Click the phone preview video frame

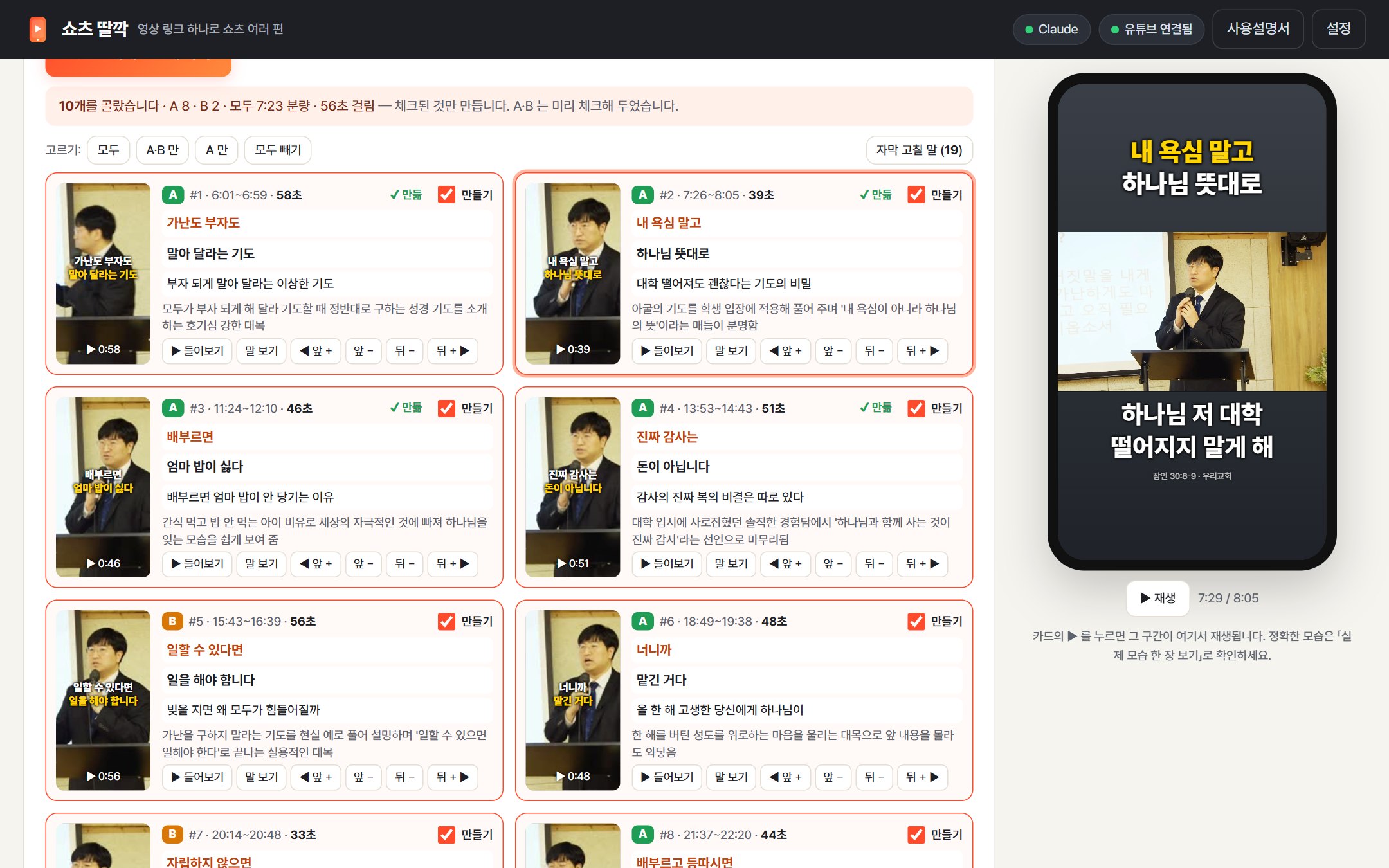[1192, 311]
